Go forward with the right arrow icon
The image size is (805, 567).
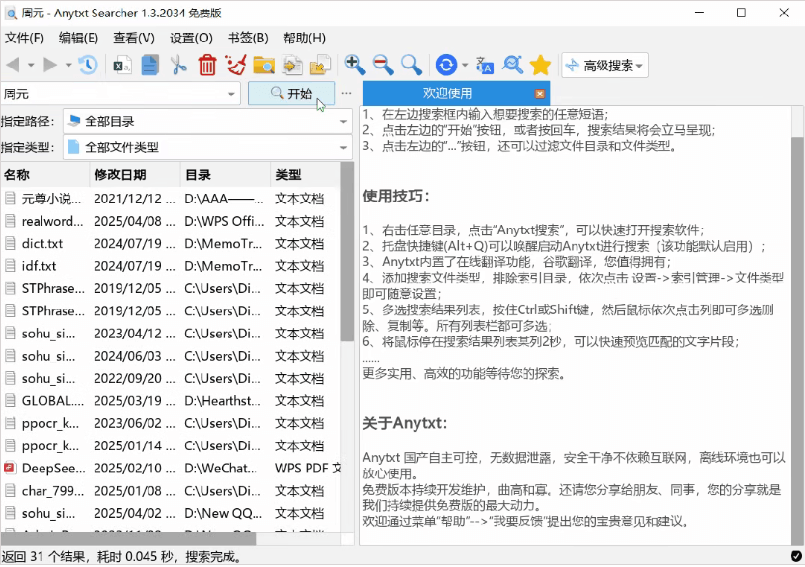[50, 65]
